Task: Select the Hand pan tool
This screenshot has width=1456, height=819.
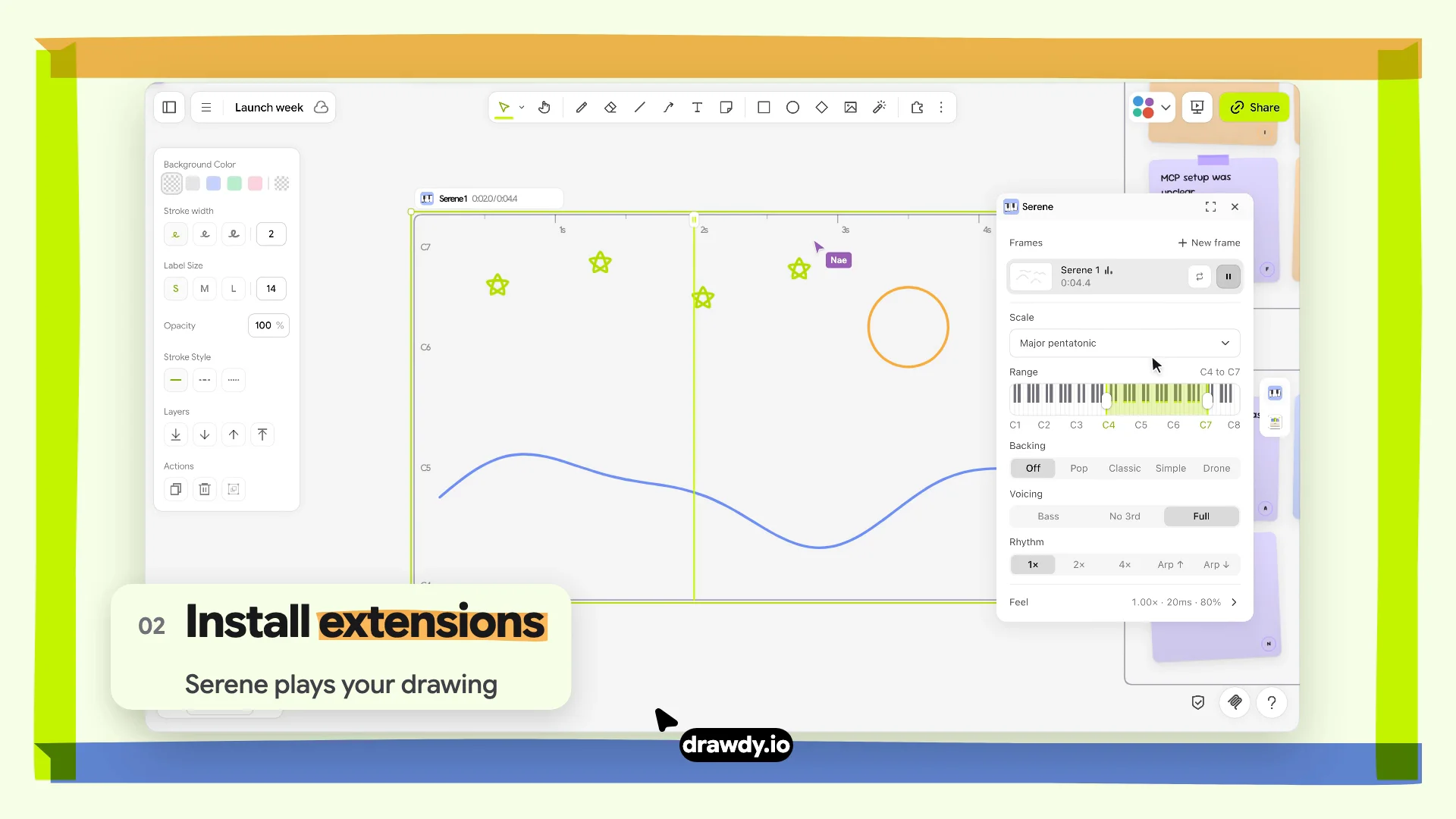Action: (x=544, y=108)
